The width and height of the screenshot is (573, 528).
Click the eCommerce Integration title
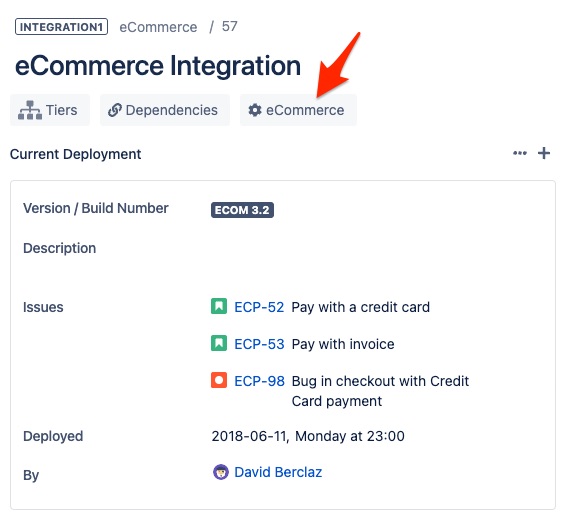pos(158,66)
